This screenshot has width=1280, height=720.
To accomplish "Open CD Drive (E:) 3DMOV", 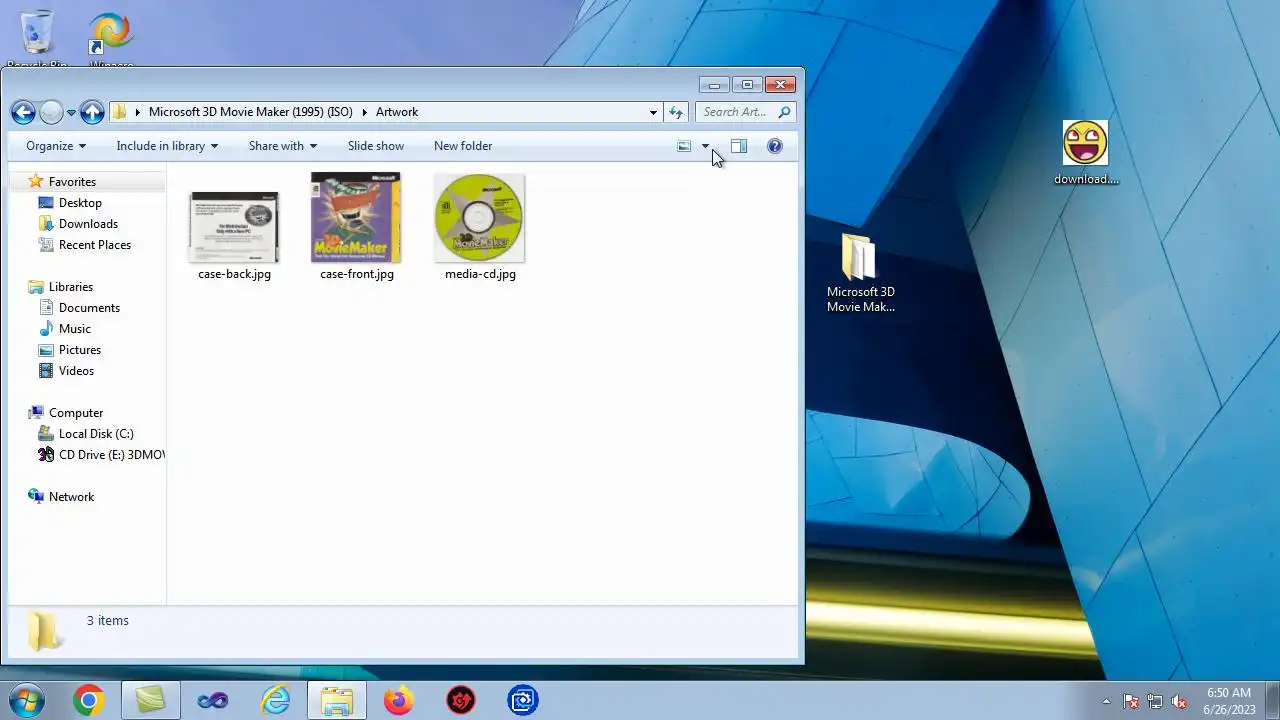I will (101, 455).
